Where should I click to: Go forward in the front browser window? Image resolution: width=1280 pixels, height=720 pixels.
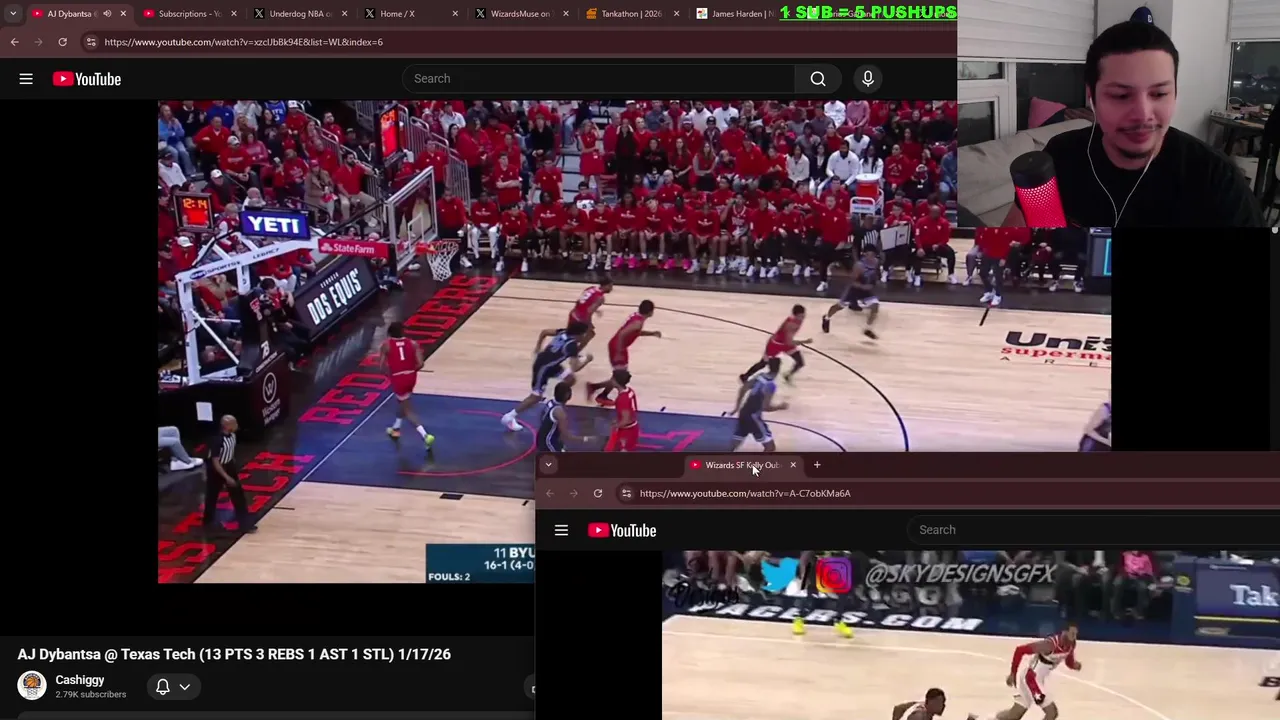(573, 493)
